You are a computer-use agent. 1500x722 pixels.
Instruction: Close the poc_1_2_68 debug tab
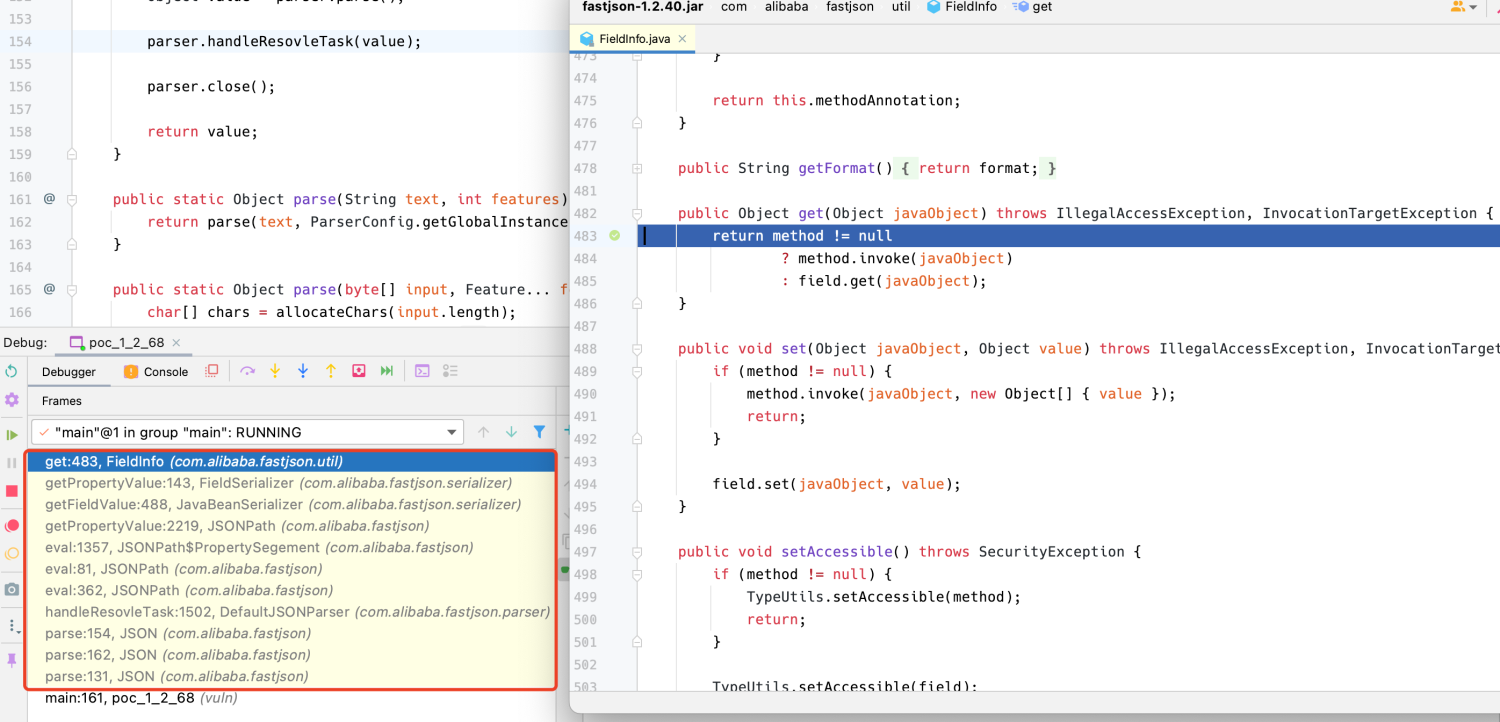click(177, 342)
